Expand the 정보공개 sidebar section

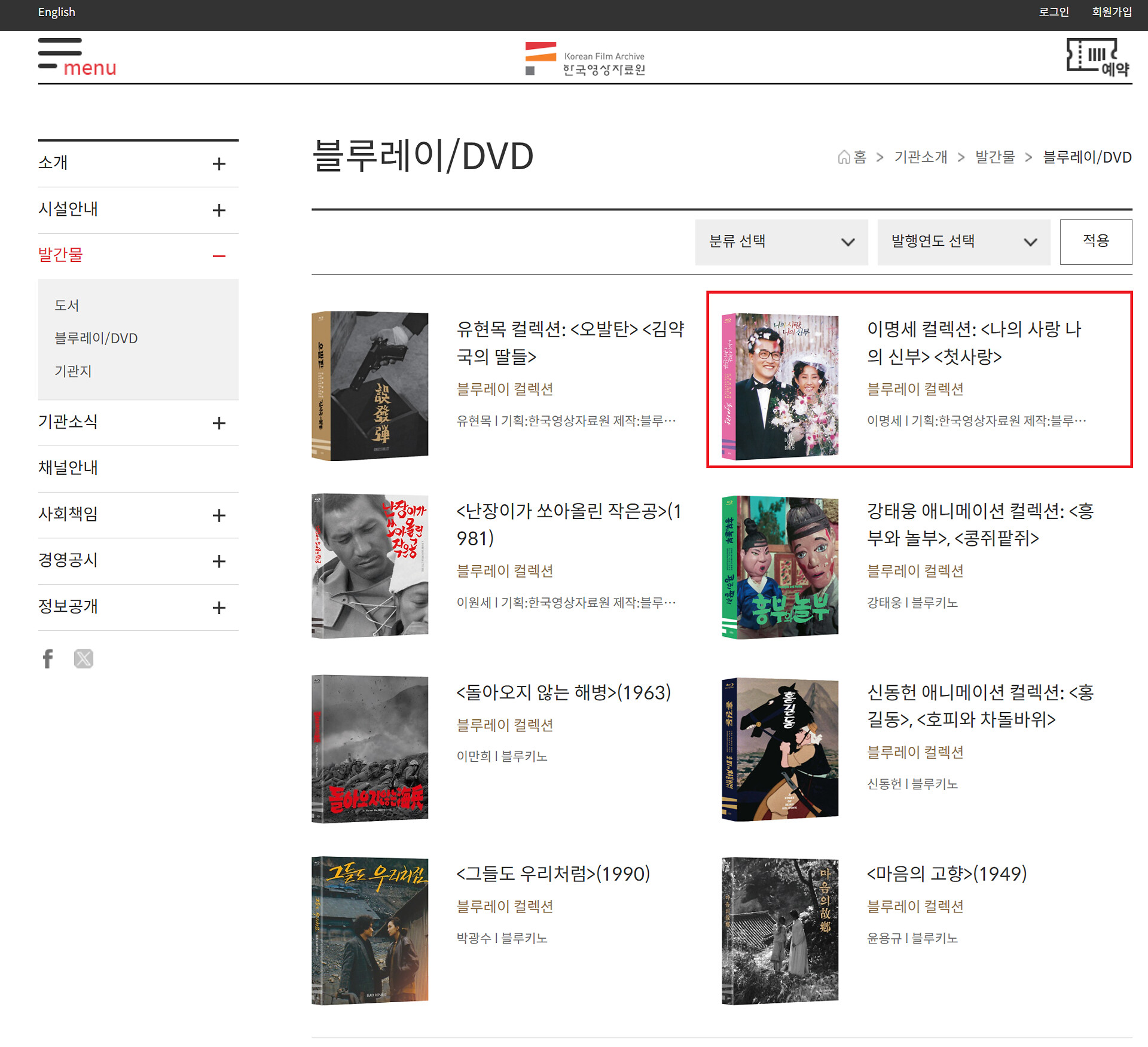click(x=219, y=608)
